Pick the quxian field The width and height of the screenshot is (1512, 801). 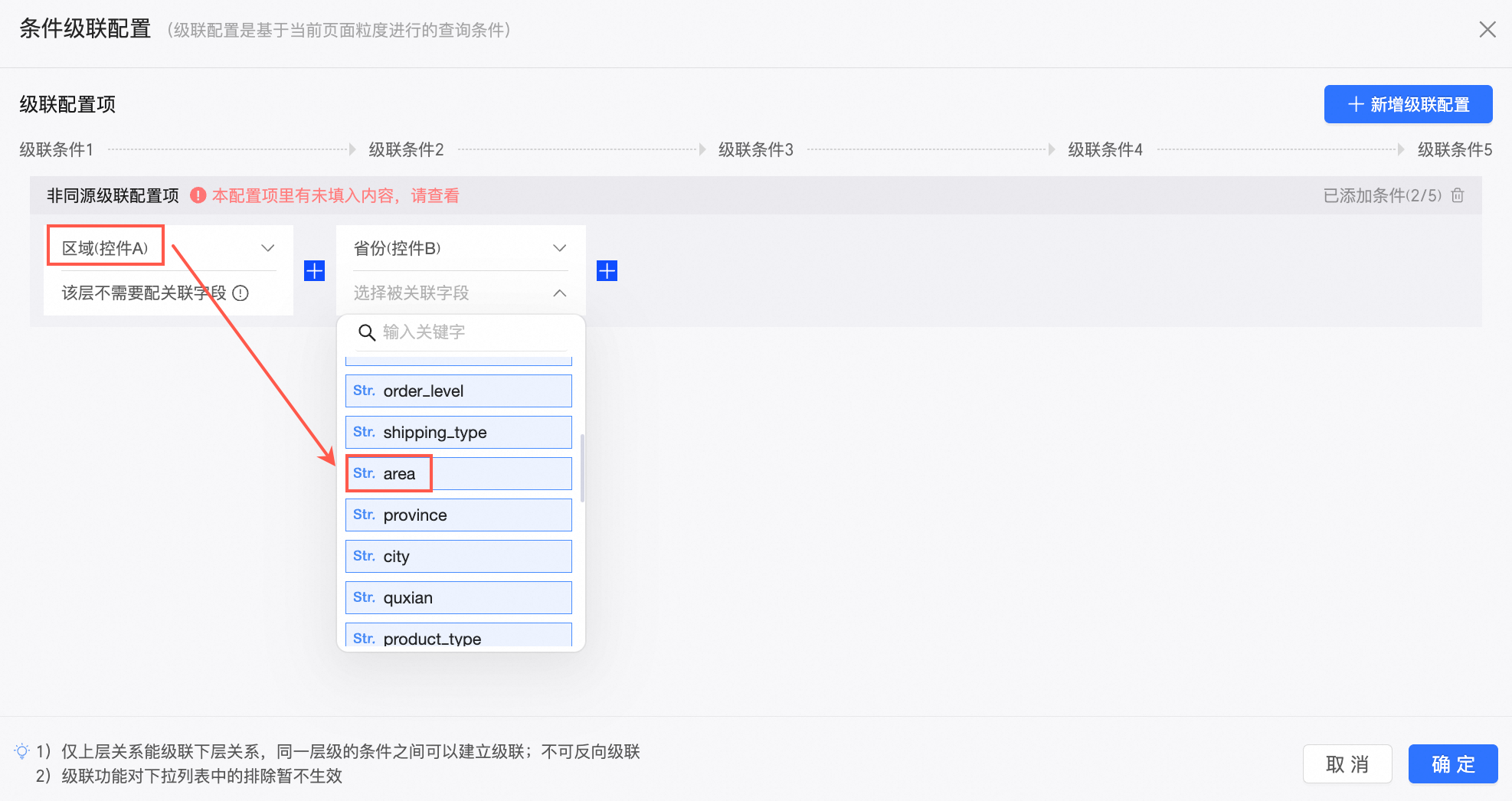click(x=458, y=597)
